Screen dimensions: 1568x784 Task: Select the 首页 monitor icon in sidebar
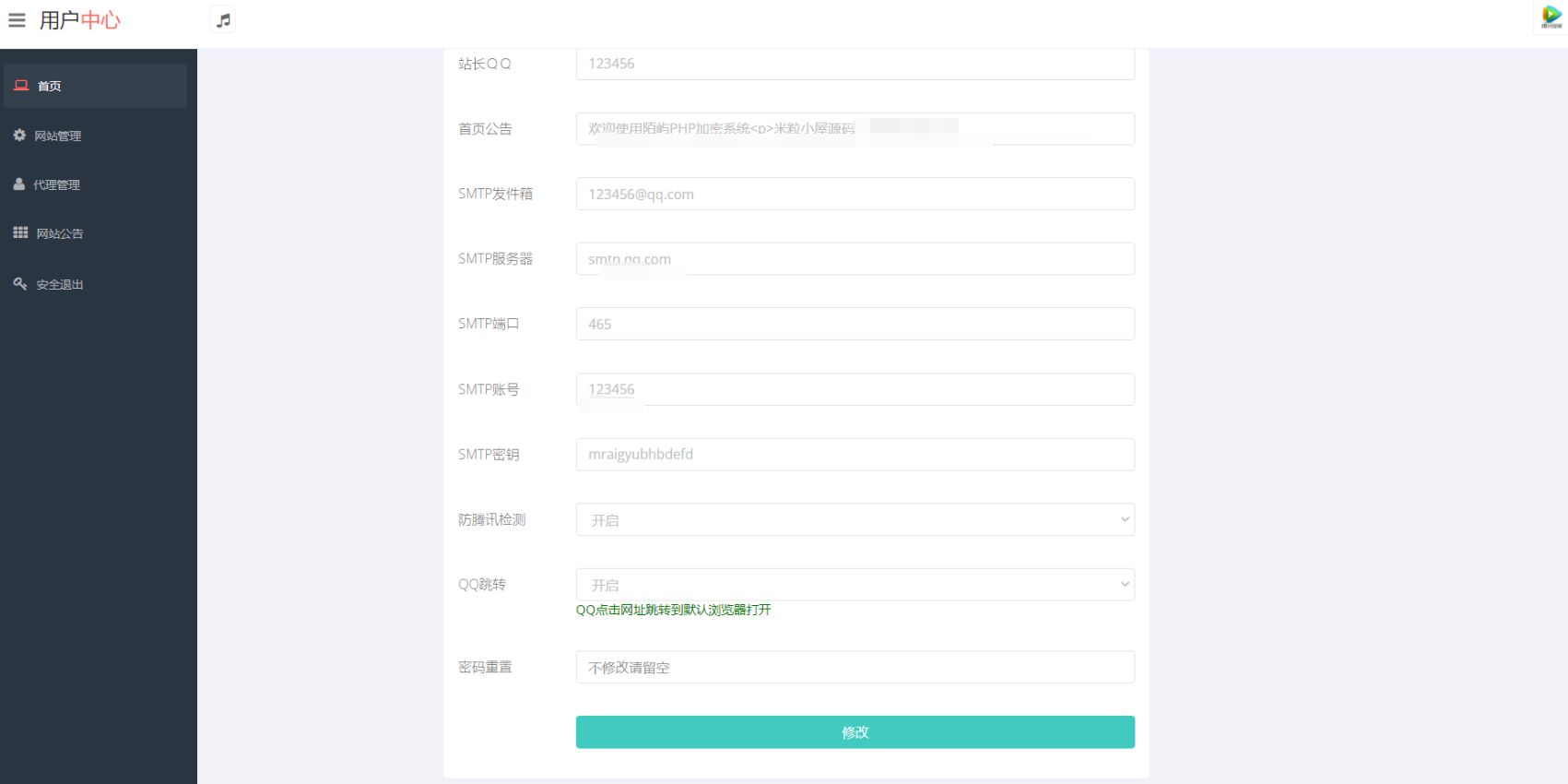click(20, 85)
